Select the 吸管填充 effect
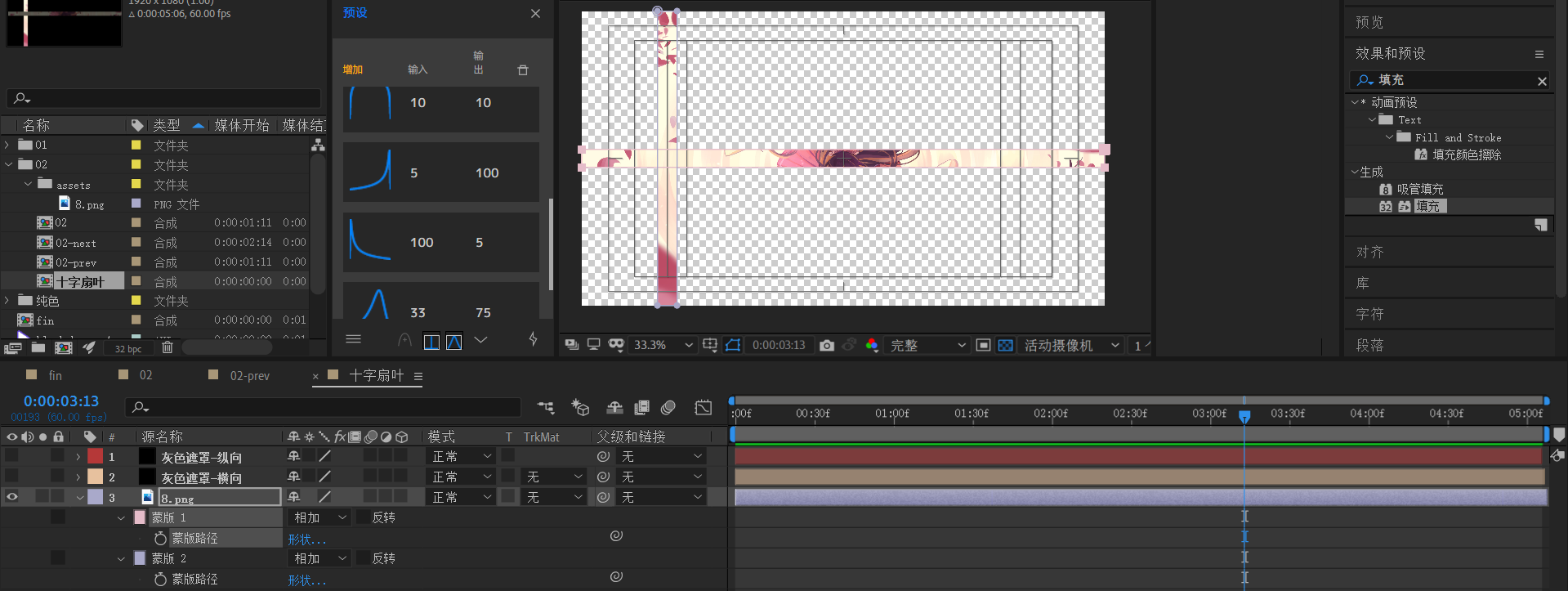 pos(1419,189)
